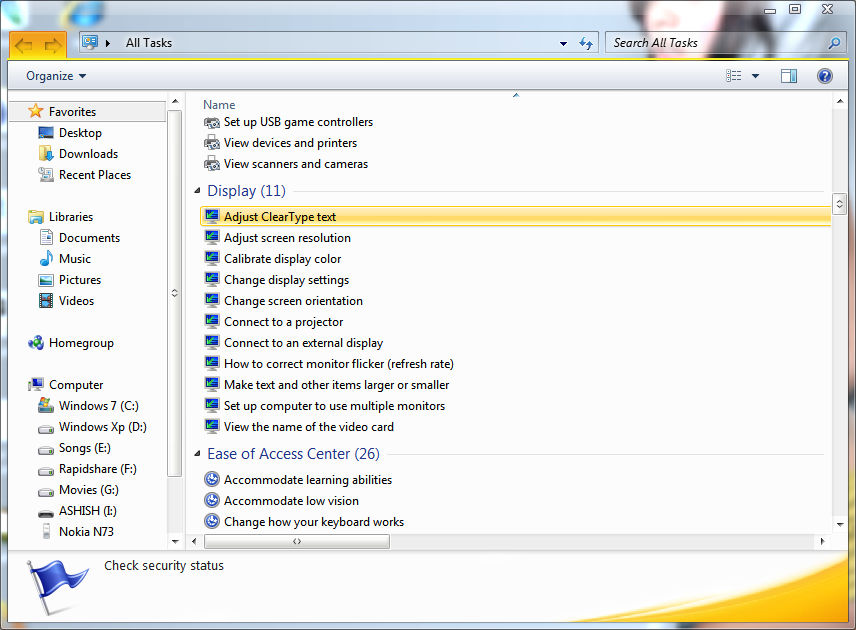Click the Homegroup icon in the sidebar

pyautogui.click(x=36, y=342)
